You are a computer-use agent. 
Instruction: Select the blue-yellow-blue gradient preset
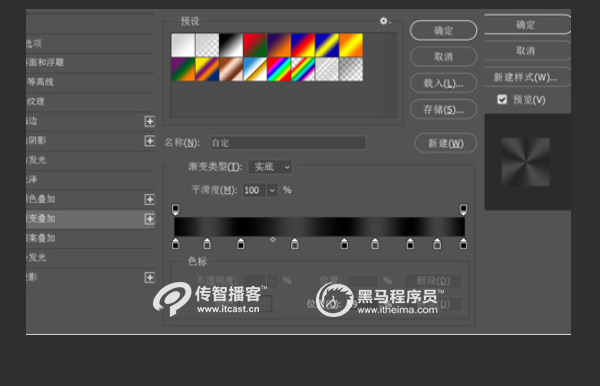tap(327, 45)
